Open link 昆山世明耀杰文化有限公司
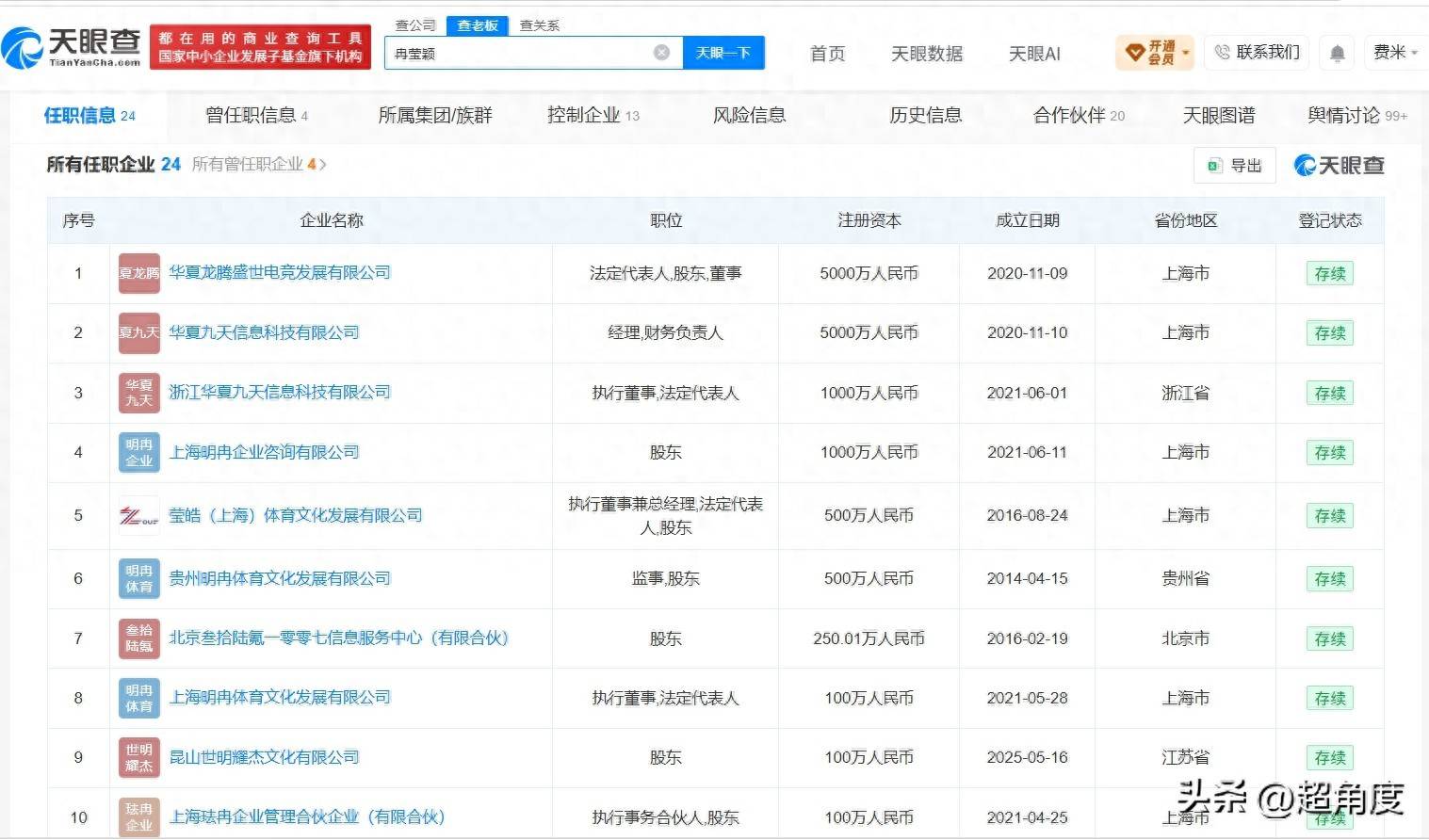1429x840 pixels. (x=264, y=757)
